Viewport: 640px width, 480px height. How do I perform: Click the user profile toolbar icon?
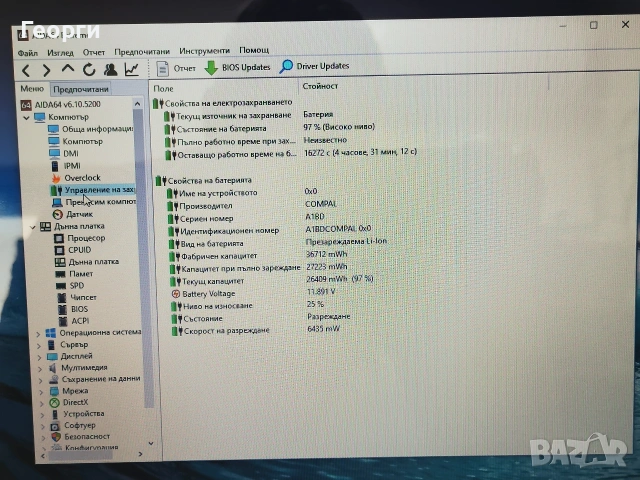point(110,70)
